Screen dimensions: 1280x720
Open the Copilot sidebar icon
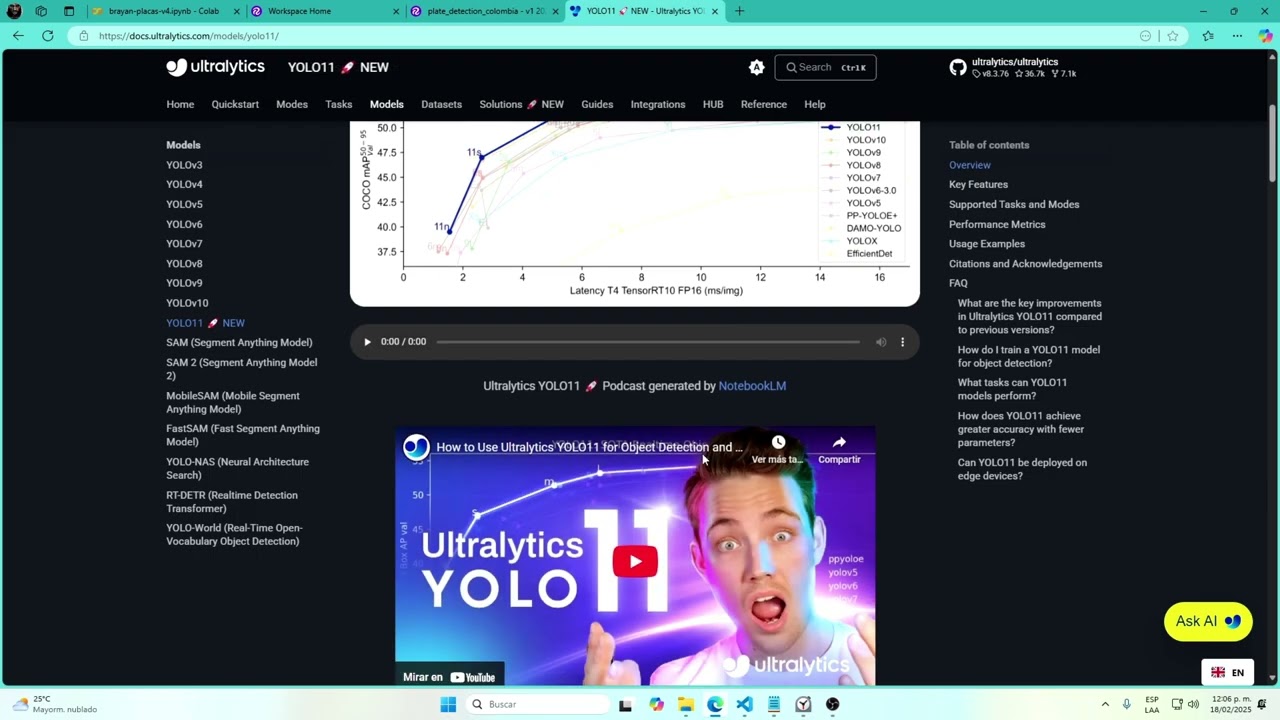(x=1265, y=36)
